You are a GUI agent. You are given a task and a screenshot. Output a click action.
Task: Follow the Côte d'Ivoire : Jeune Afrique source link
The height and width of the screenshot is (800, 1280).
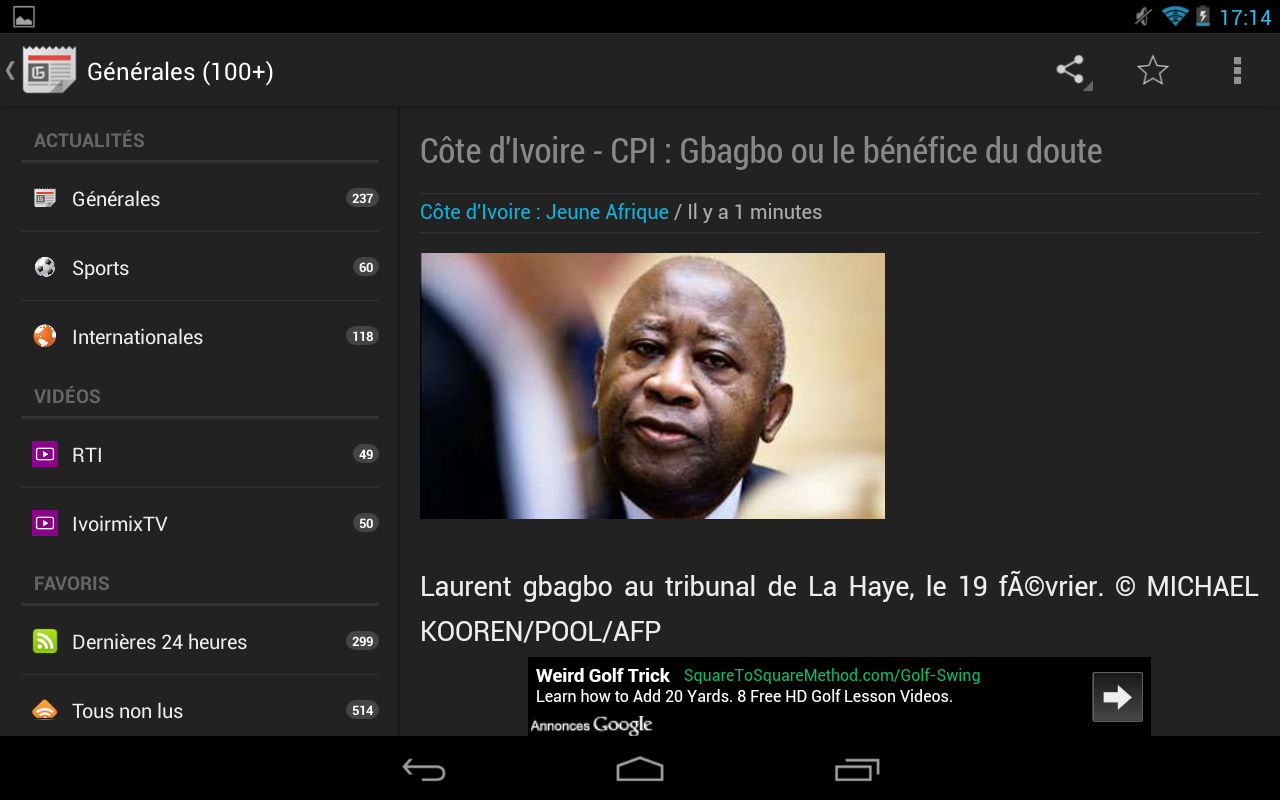pos(544,212)
